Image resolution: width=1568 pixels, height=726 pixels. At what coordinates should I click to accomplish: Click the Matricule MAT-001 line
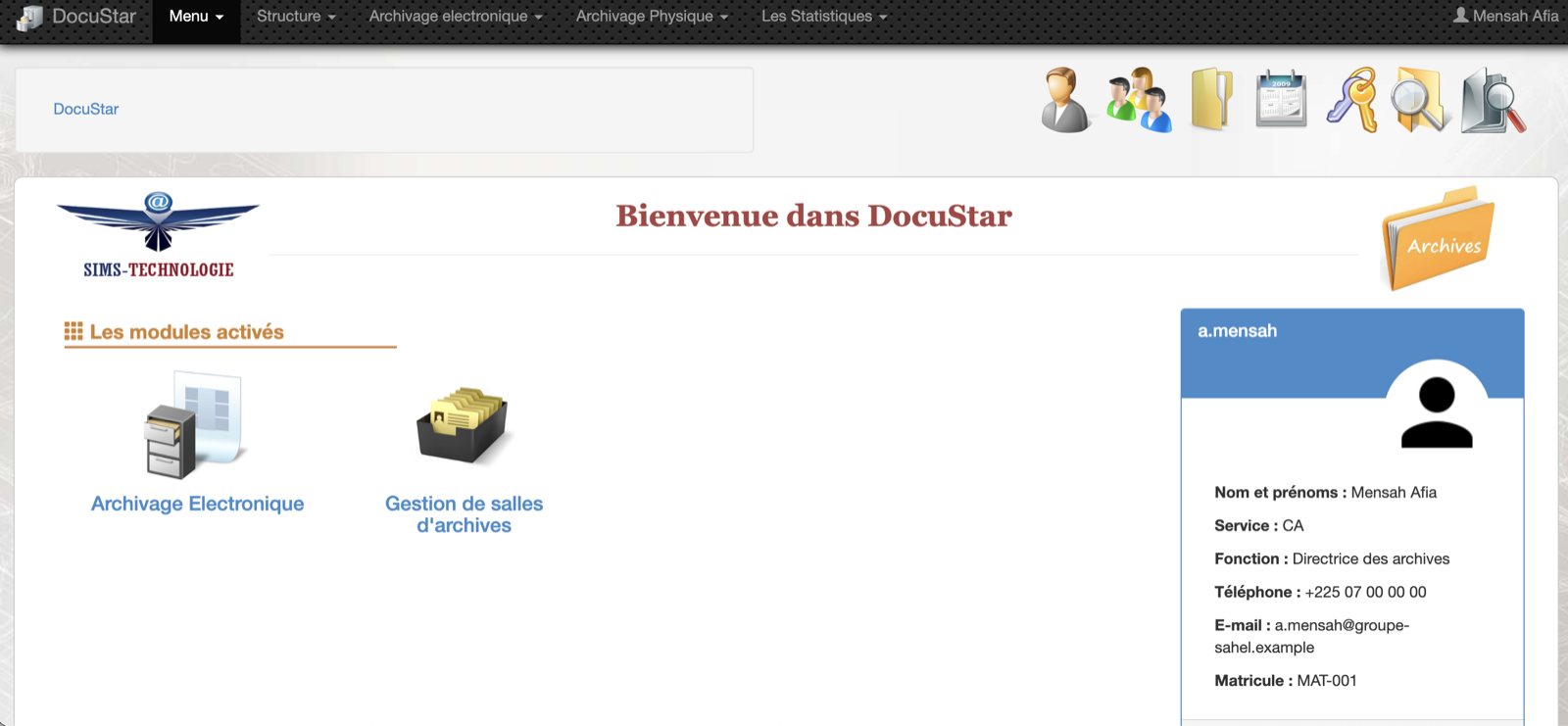pyautogui.click(x=1286, y=681)
